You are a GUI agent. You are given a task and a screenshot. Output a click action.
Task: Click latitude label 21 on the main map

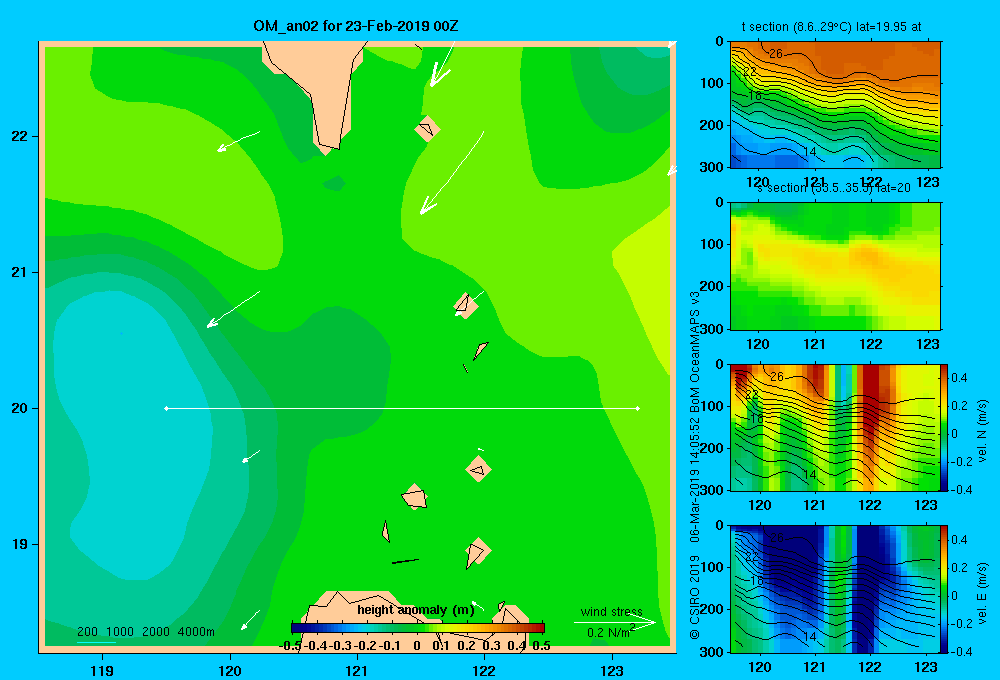click(x=20, y=272)
